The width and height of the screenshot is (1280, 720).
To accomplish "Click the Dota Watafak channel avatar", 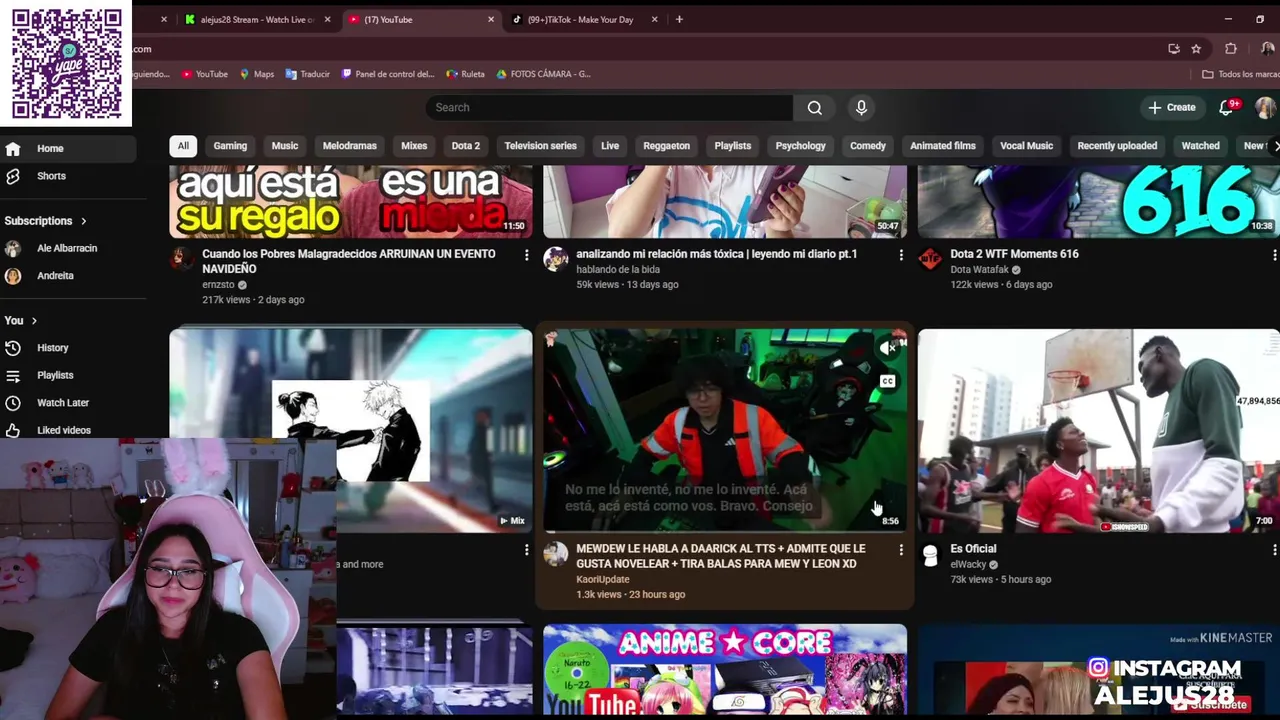I will (x=930, y=260).
